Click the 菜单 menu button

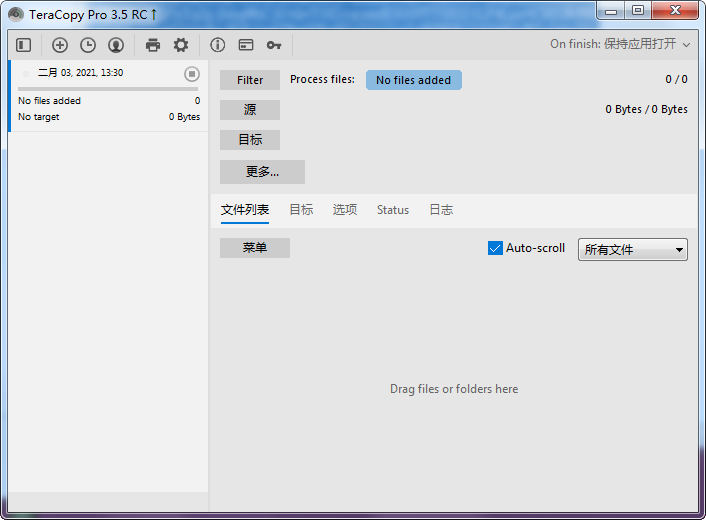(255, 248)
